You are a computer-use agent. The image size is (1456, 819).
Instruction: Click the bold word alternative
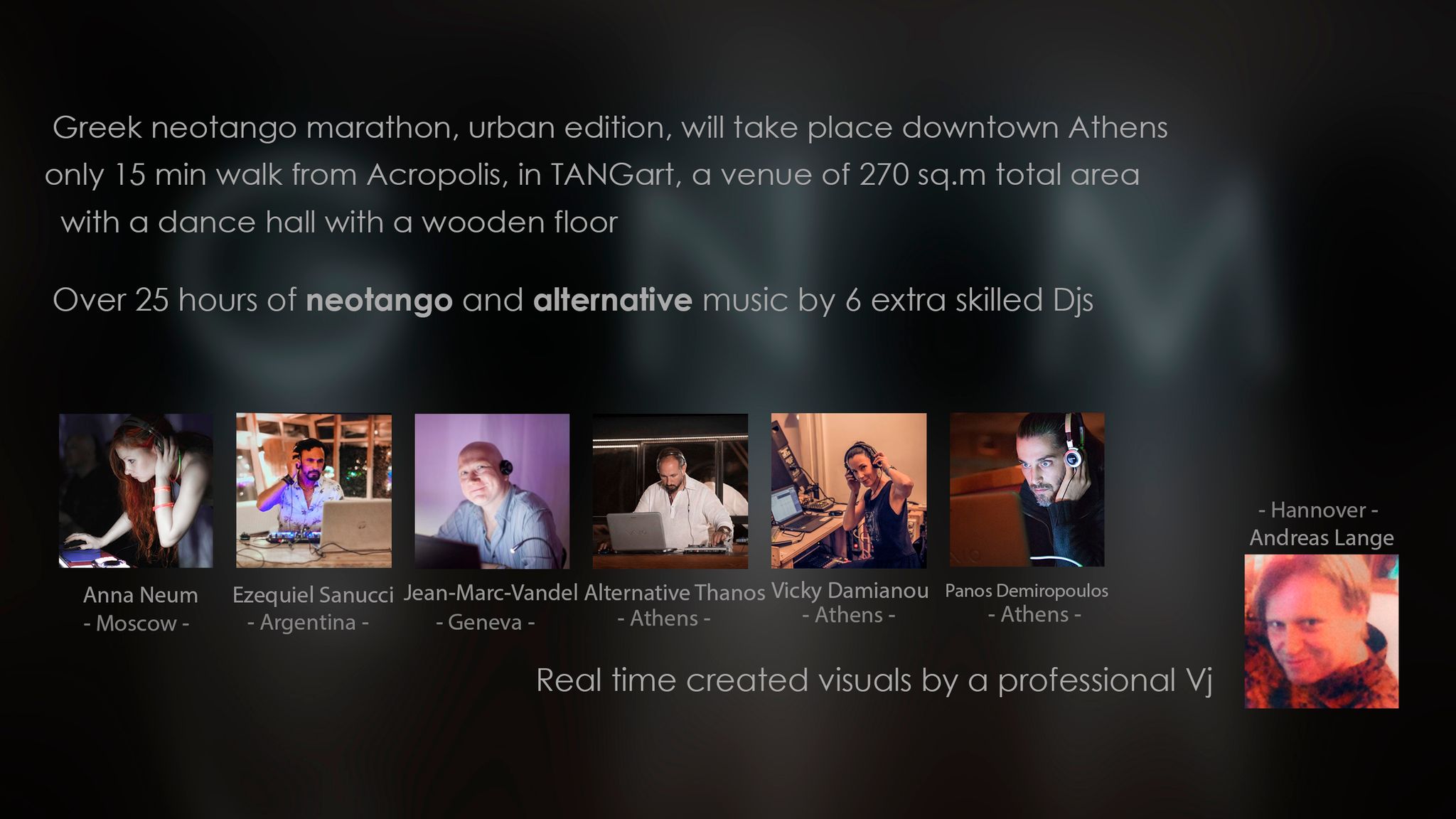point(612,300)
